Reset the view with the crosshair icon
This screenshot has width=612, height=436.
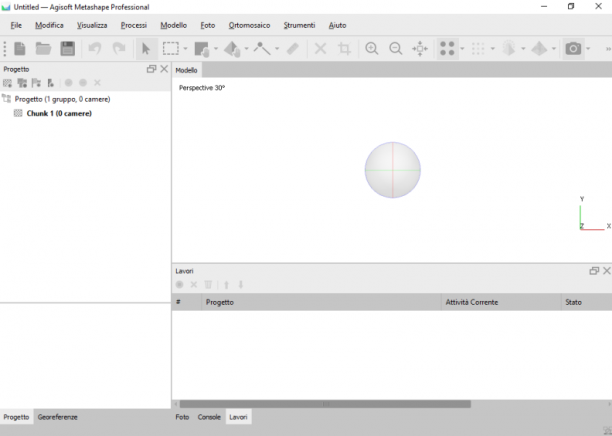[x=420, y=49]
